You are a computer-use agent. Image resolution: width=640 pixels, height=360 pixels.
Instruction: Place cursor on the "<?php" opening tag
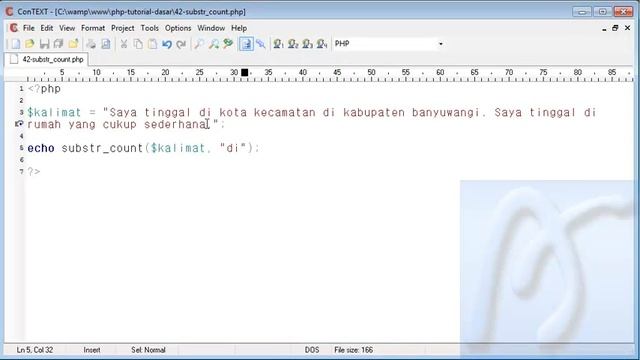click(x=44, y=89)
